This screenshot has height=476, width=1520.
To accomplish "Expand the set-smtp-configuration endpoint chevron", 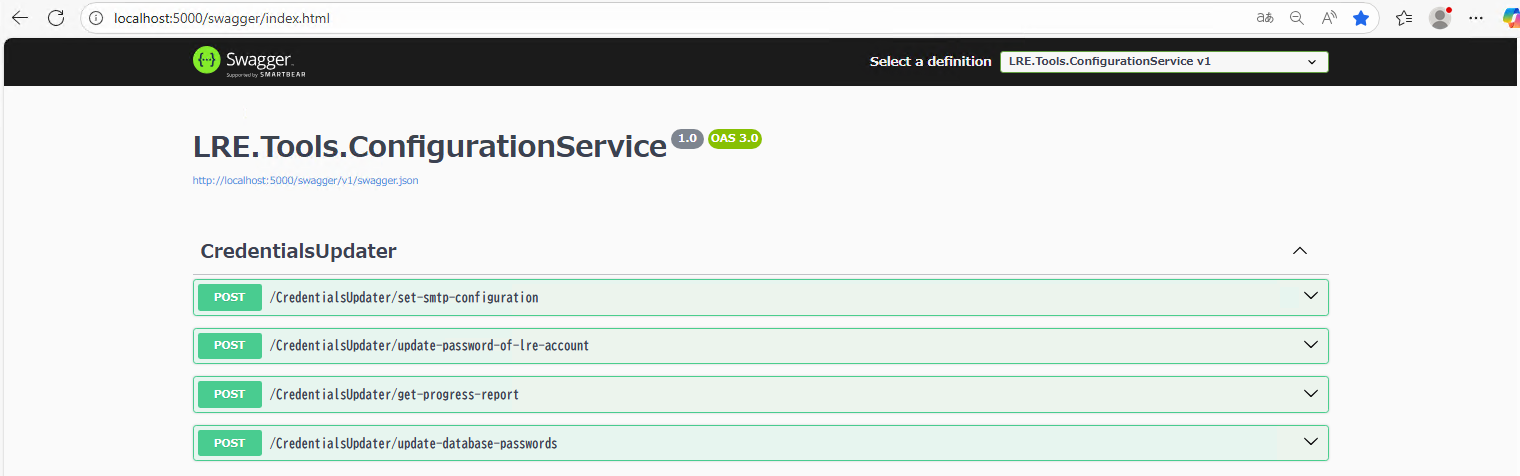I will click(1312, 296).
